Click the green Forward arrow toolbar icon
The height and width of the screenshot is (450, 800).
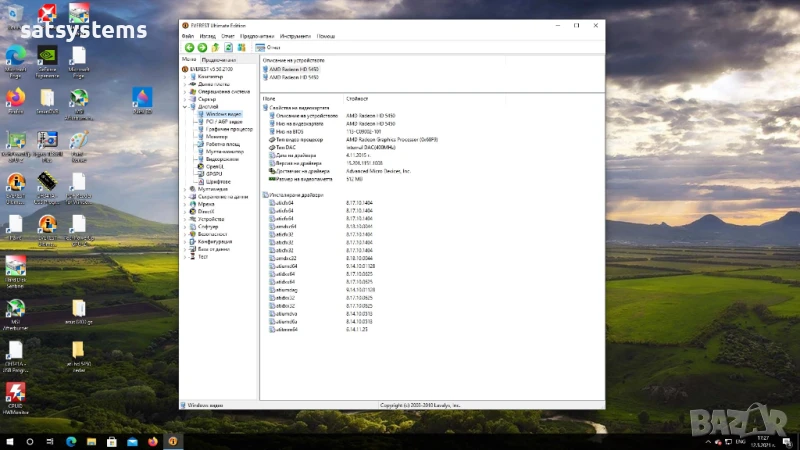[x=202, y=47]
